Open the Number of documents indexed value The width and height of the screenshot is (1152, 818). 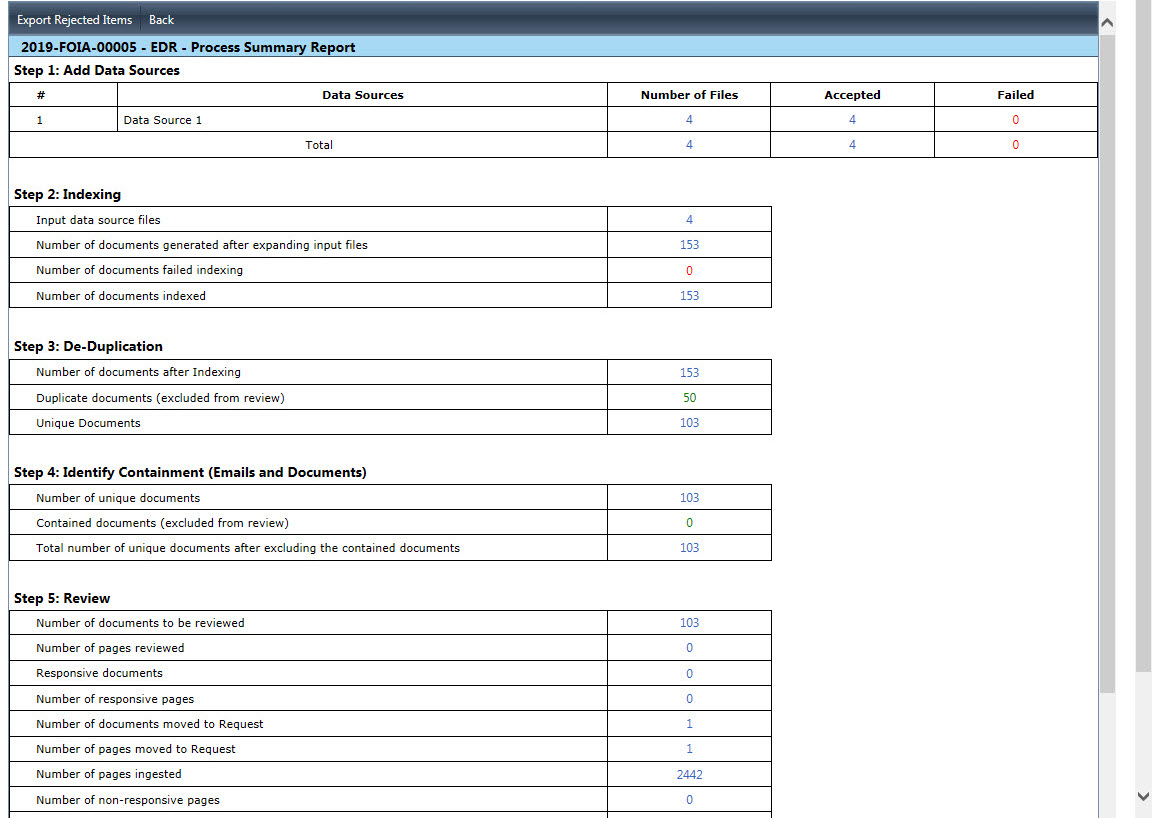click(689, 296)
